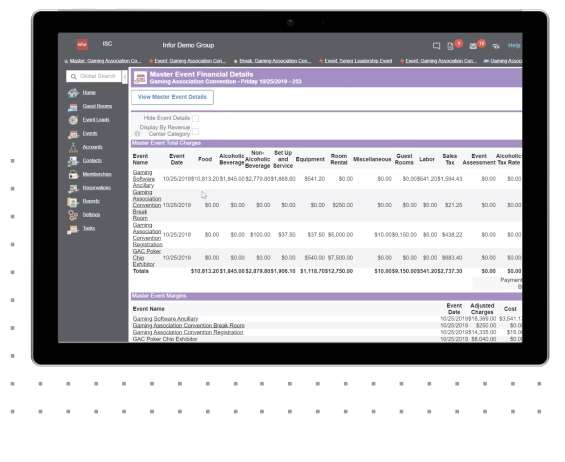Open the mail icon with red badge
Screen dimensions: 565x462
pyautogui.click(x=473, y=46)
